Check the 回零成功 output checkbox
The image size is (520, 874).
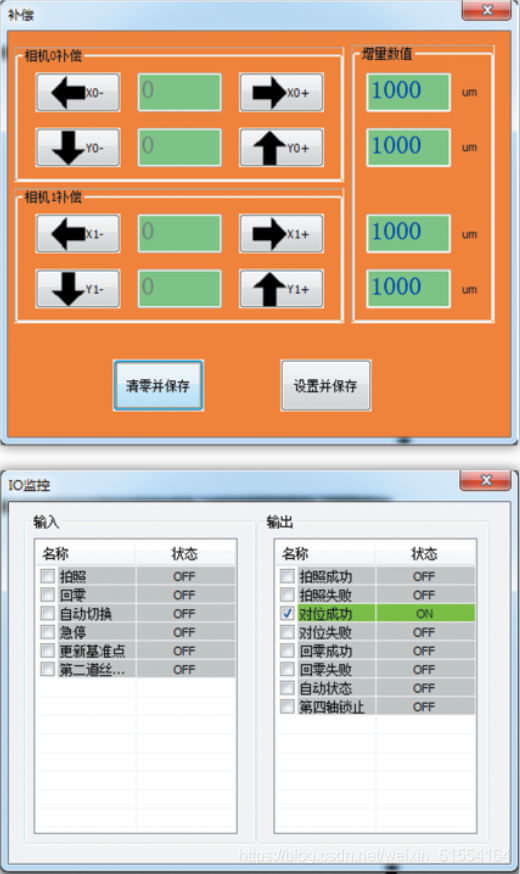point(288,650)
